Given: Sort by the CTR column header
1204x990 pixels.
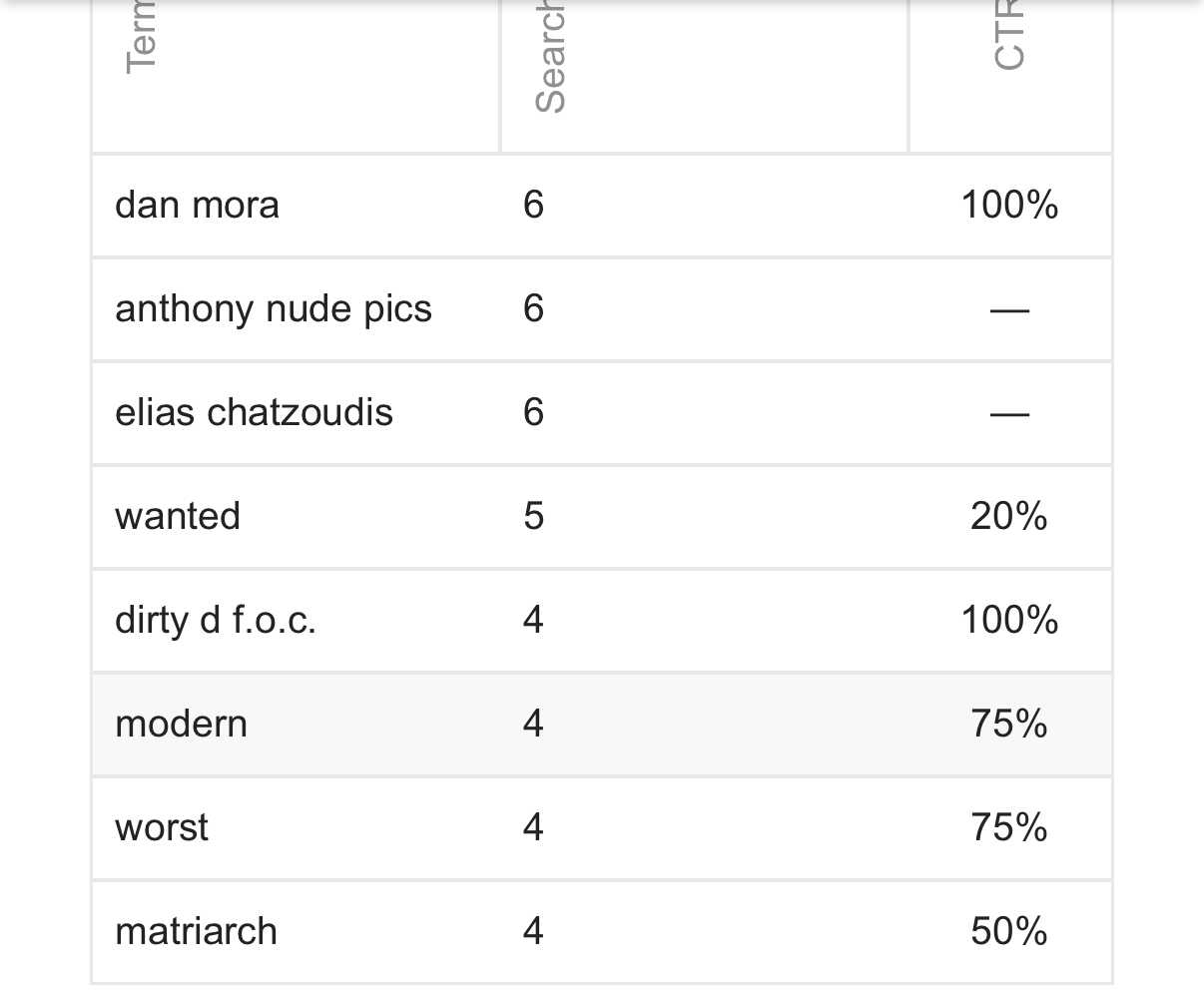Looking at the screenshot, I should click(x=1009, y=40).
